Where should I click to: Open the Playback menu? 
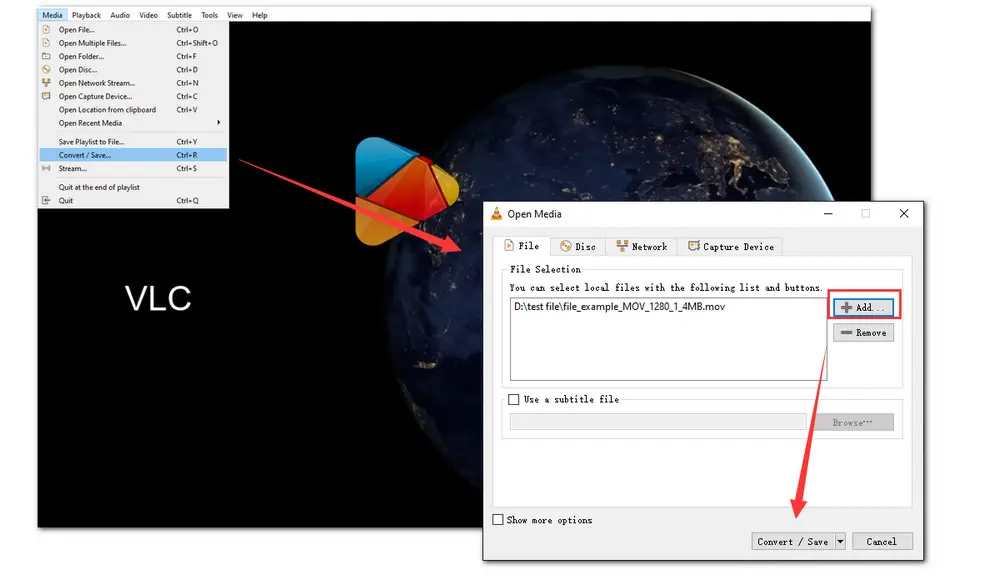tap(86, 15)
